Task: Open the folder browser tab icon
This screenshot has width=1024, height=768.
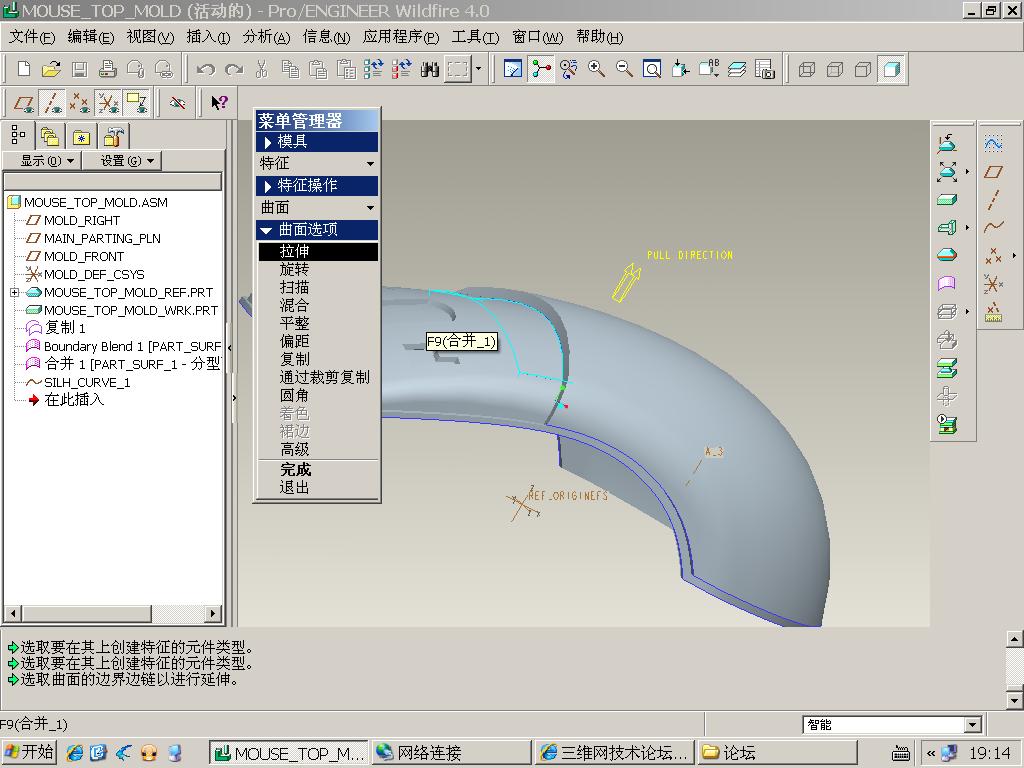Action: point(50,136)
